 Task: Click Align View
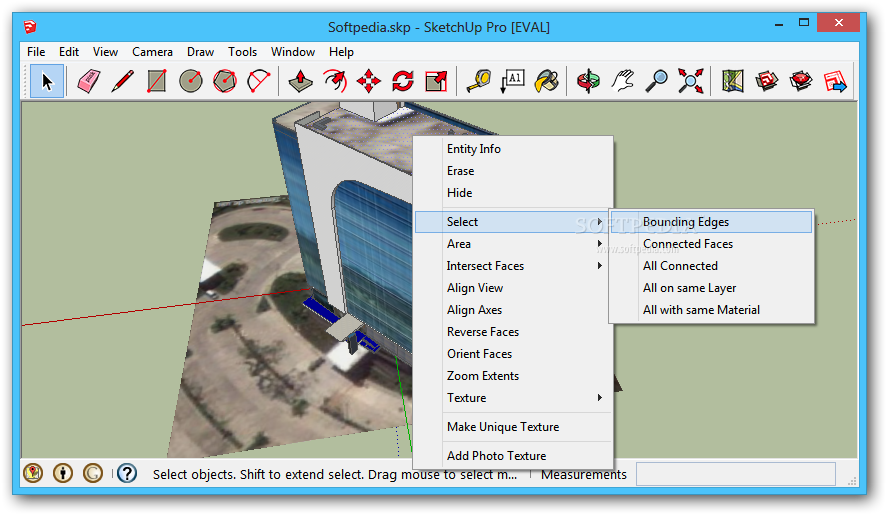pos(514,288)
